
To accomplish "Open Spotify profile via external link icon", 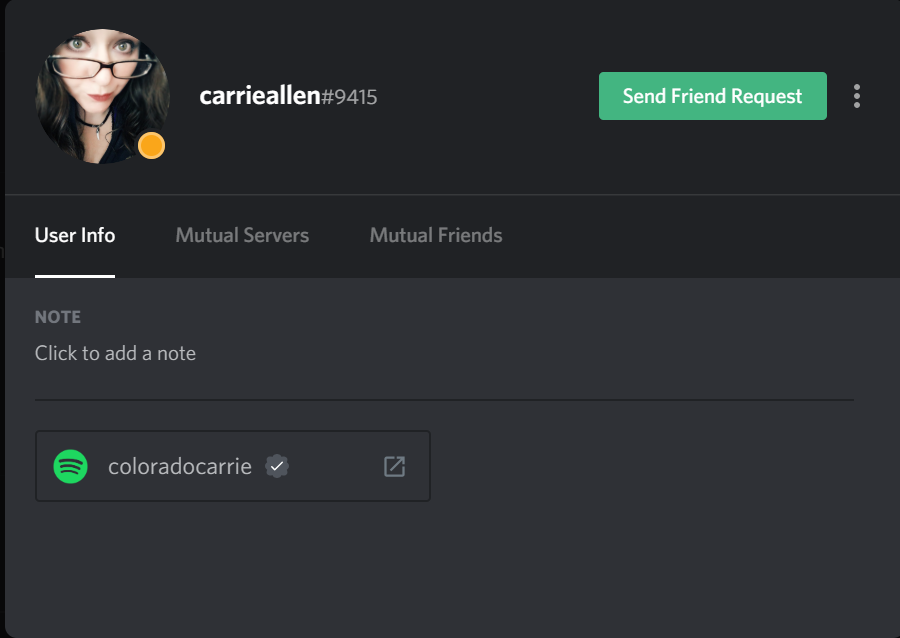I will click(395, 466).
